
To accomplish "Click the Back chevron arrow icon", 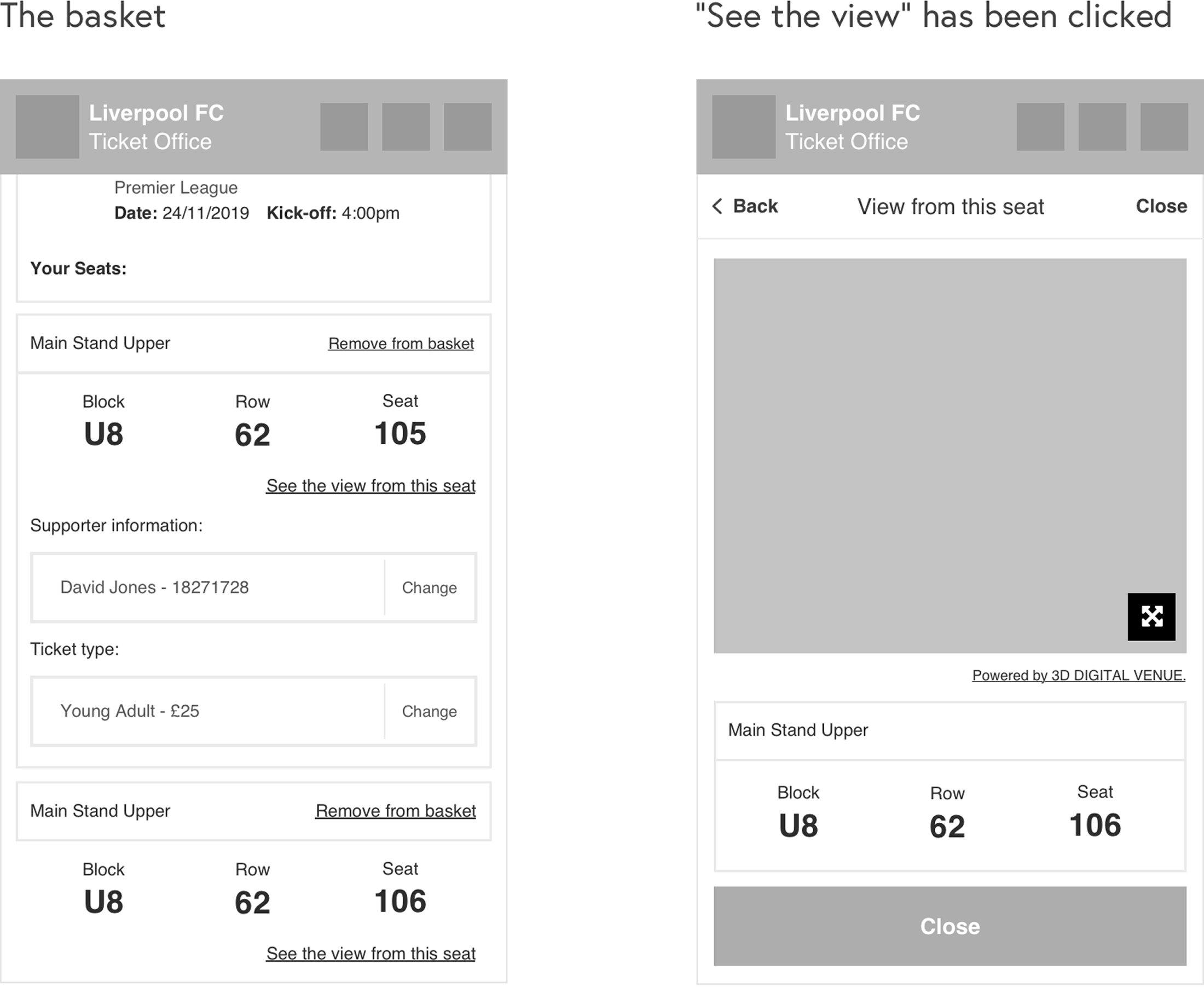I will coord(717,206).
